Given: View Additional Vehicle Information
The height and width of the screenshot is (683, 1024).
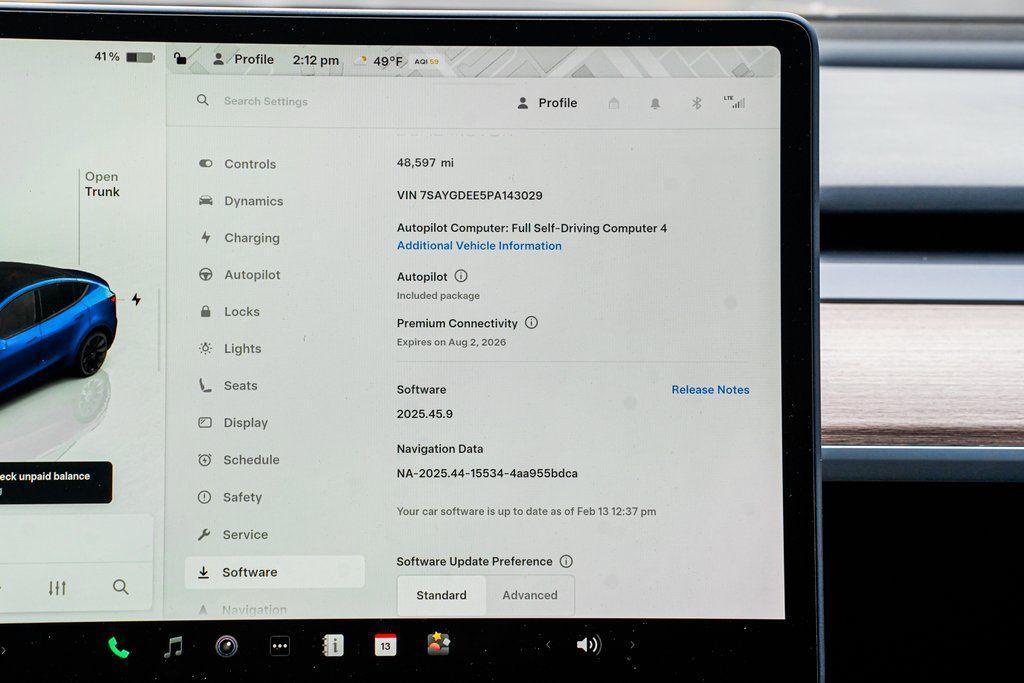Looking at the screenshot, I should pyautogui.click(x=479, y=245).
